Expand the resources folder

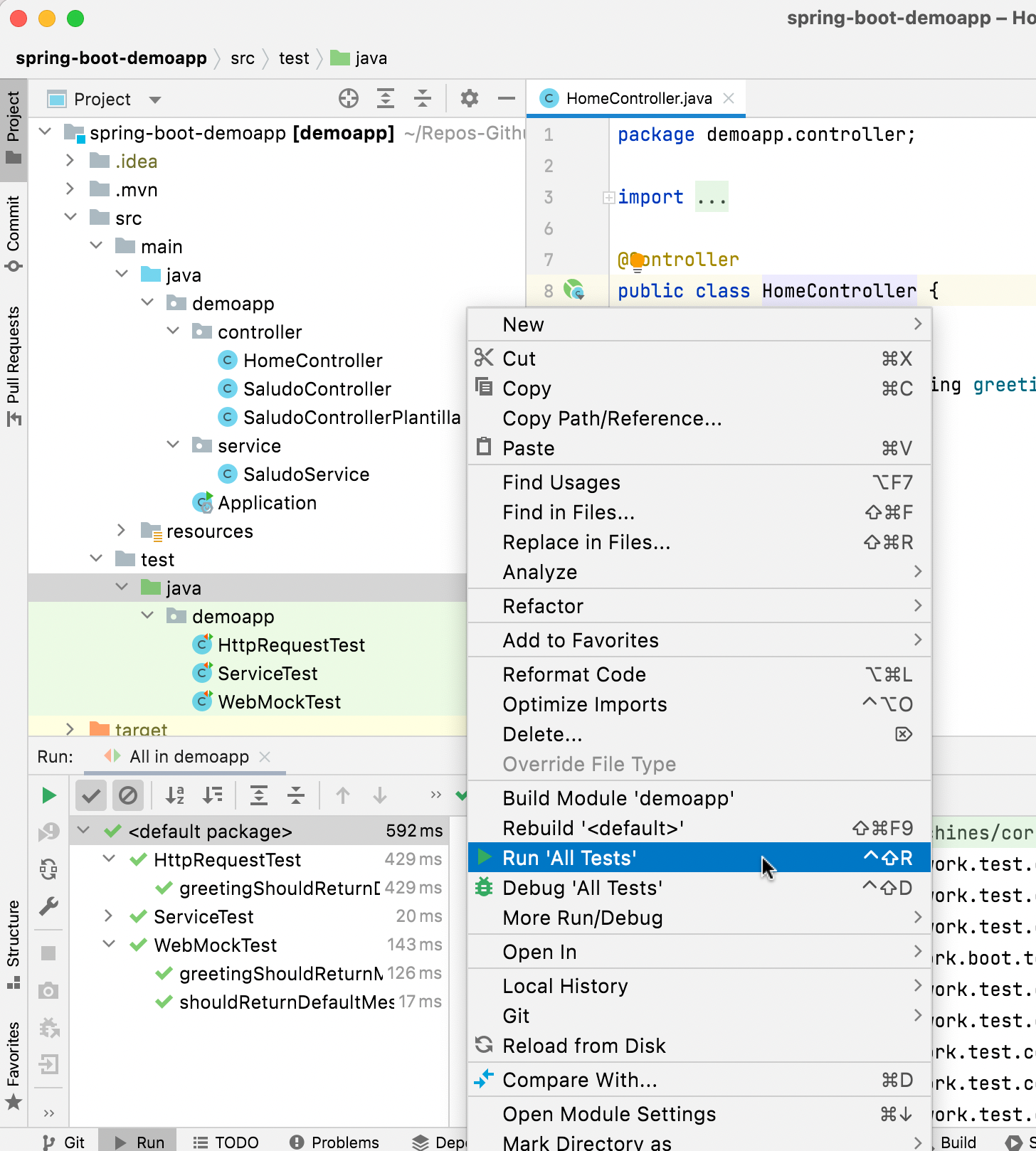[x=121, y=531]
